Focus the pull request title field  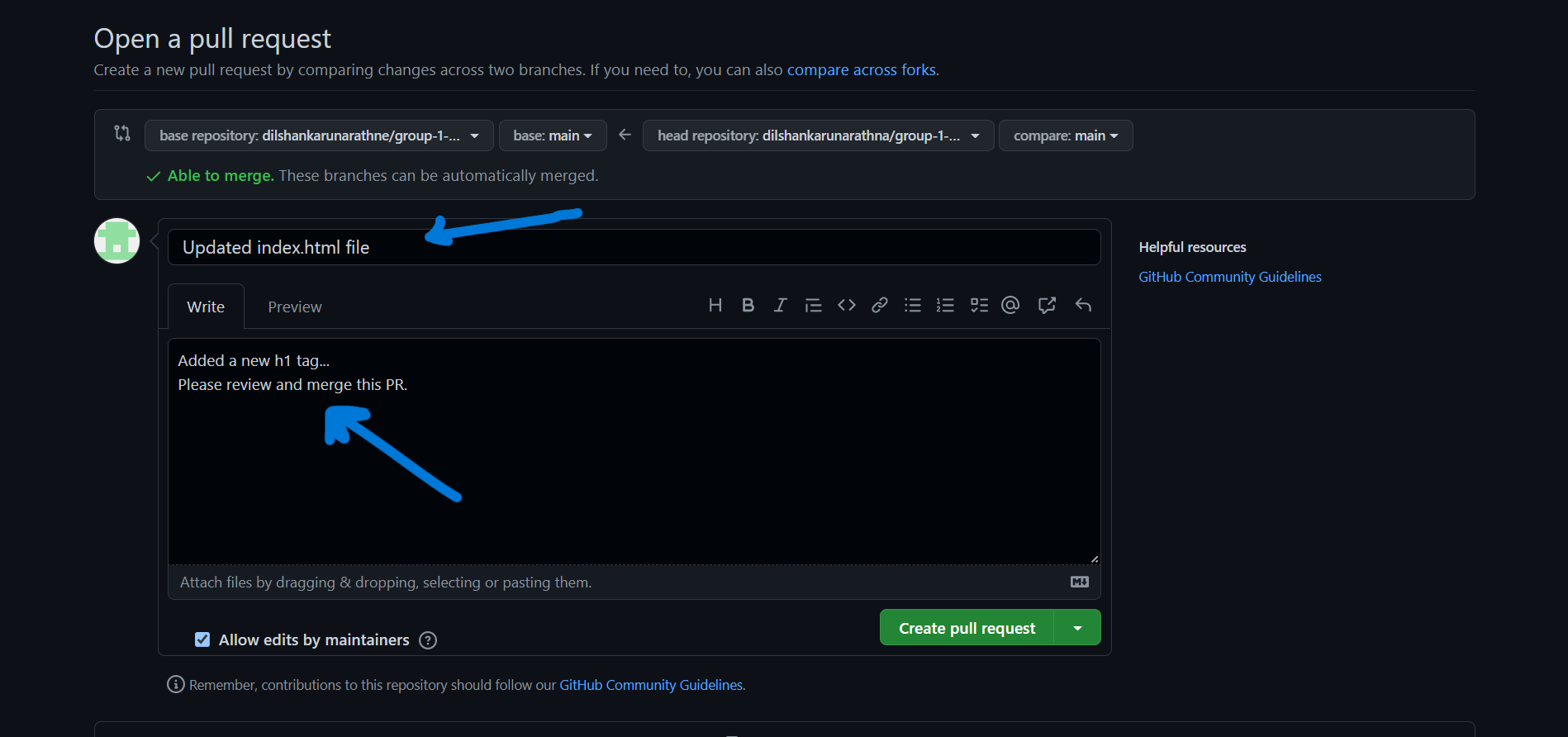pos(634,247)
